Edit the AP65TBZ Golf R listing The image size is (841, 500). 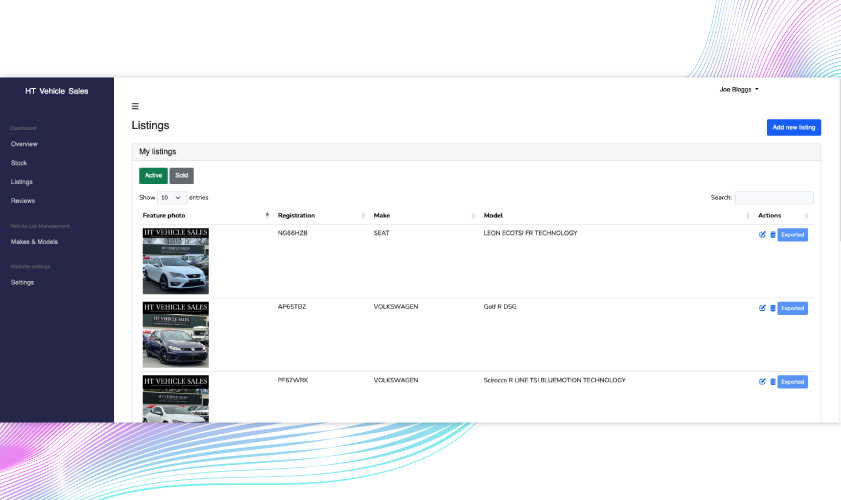tap(762, 308)
